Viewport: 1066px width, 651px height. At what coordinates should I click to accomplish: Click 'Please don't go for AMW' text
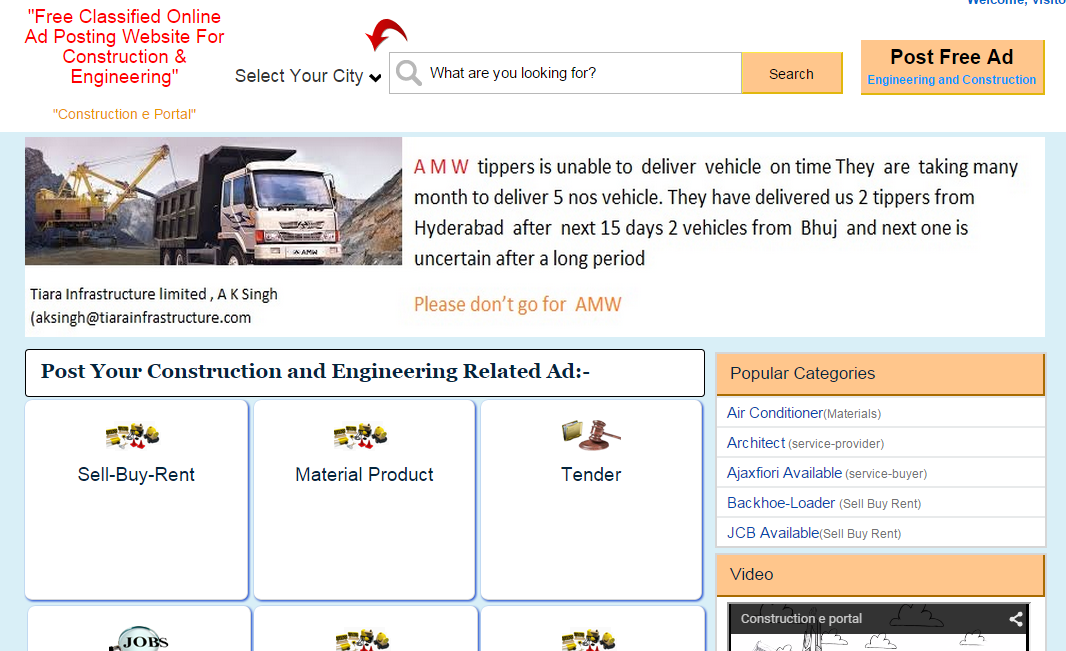(517, 304)
